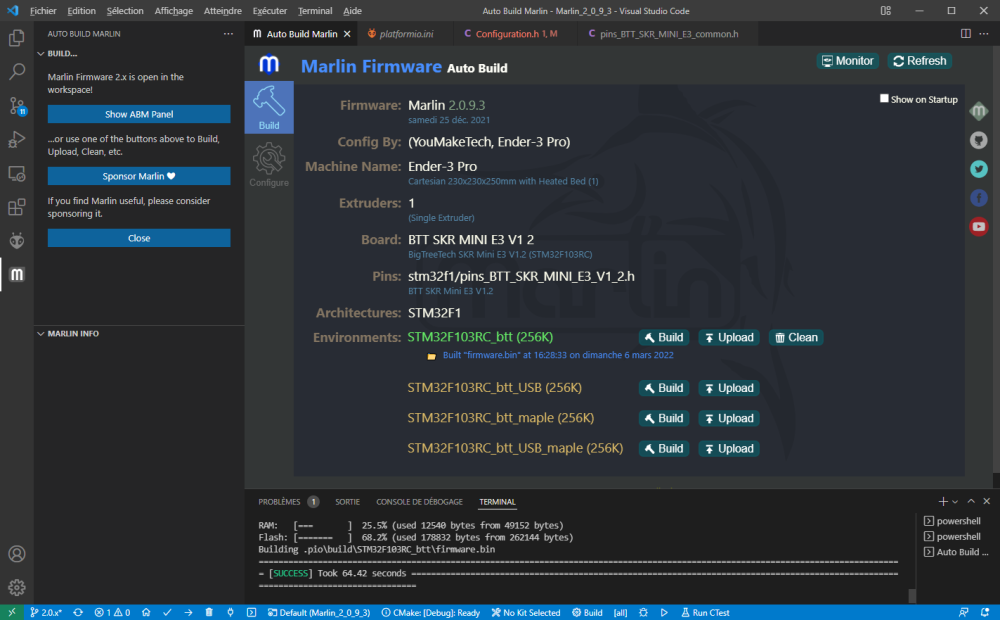Screen dimensions: 1000x620
Task: Clean the STM32F103RC_btt environment
Action: [796, 337]
